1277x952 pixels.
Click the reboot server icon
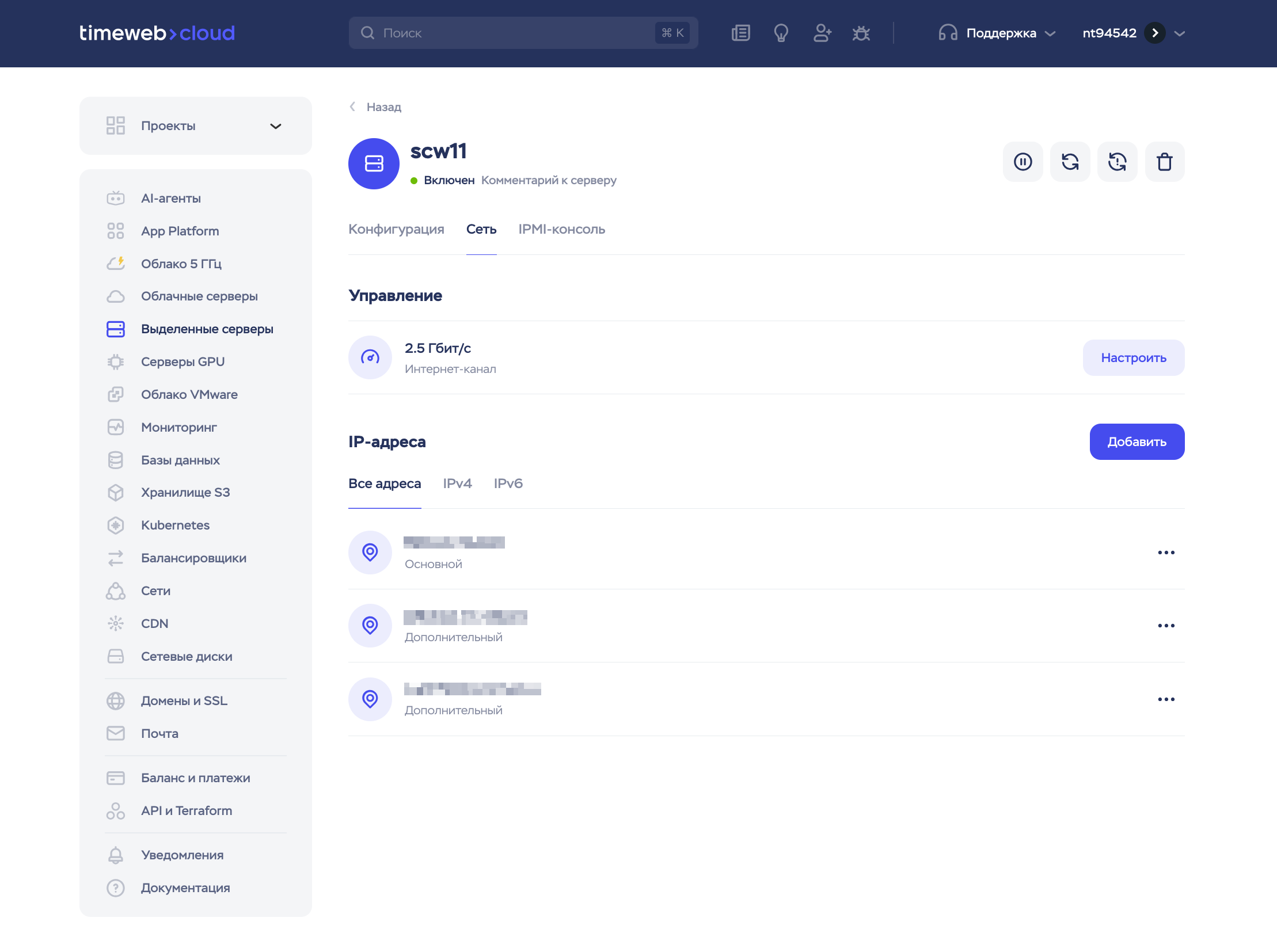1070,162
